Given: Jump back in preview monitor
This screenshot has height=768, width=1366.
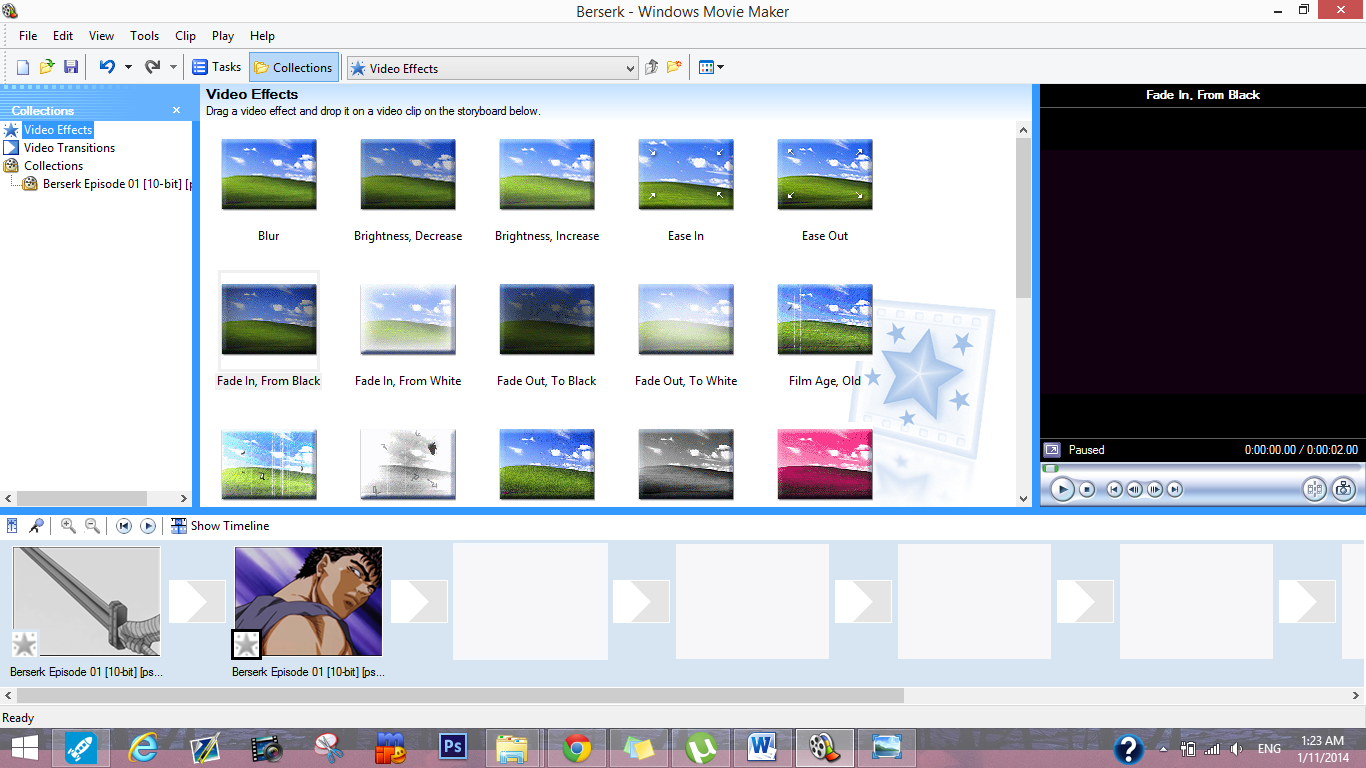Looking at the screenshot, I should tap(1114, 489).
